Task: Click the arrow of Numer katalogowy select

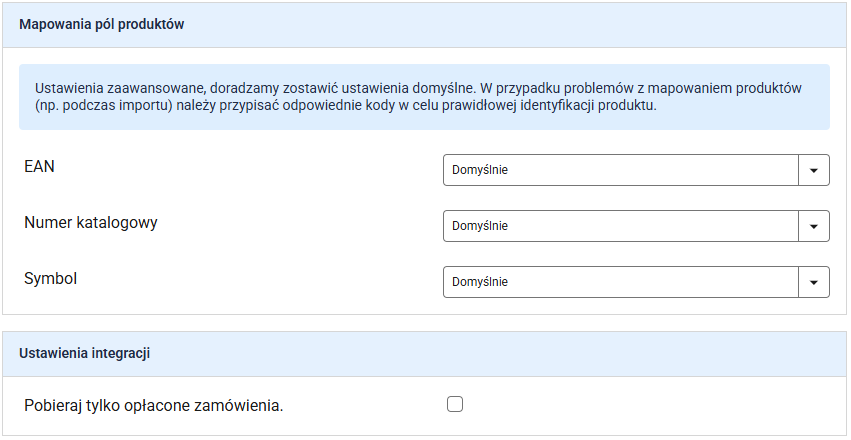Action: point(814,226)
